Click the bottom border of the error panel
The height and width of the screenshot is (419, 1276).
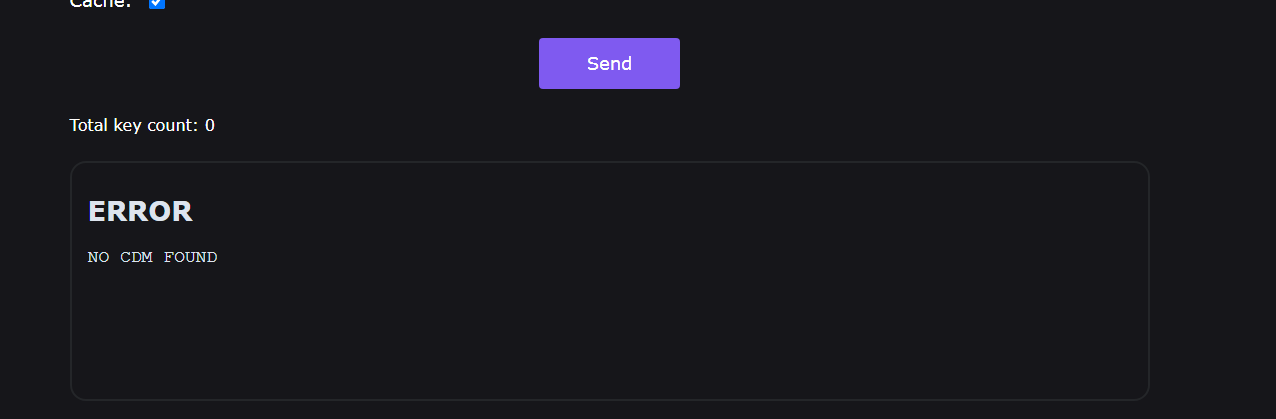(x=609, y=399)
